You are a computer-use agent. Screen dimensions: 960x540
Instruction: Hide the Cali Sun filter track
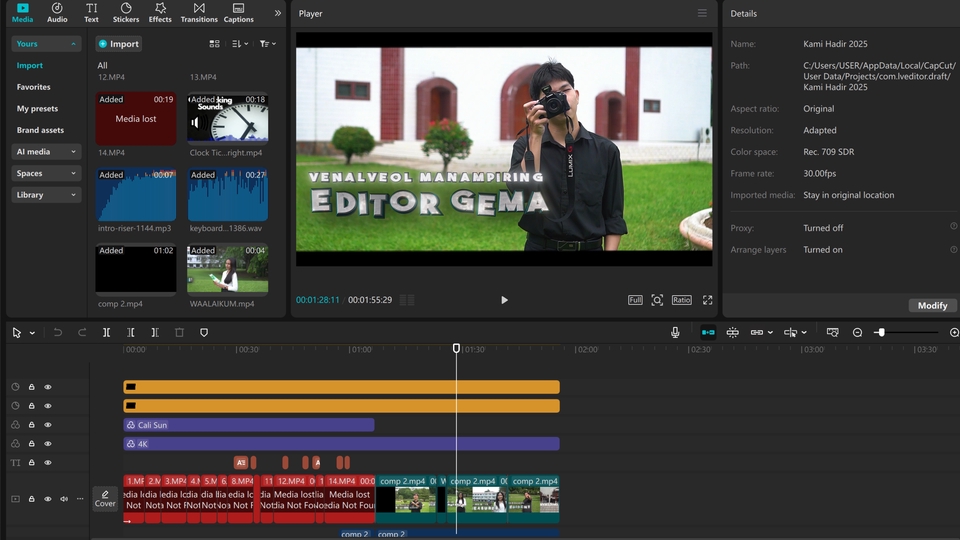point(47,425)
